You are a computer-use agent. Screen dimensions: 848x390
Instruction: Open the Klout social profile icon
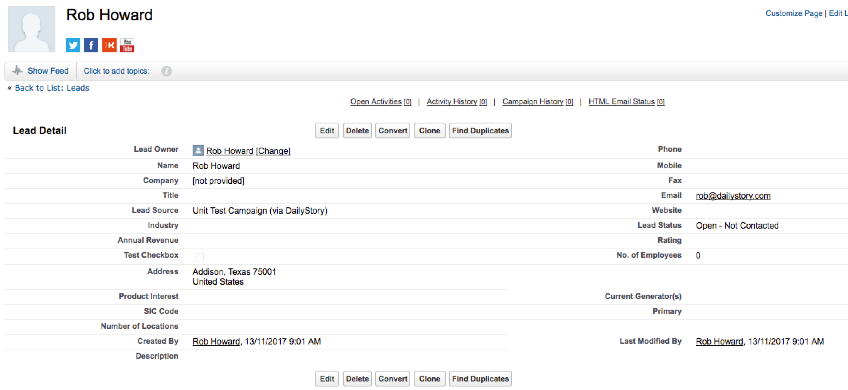coord(109,45)
